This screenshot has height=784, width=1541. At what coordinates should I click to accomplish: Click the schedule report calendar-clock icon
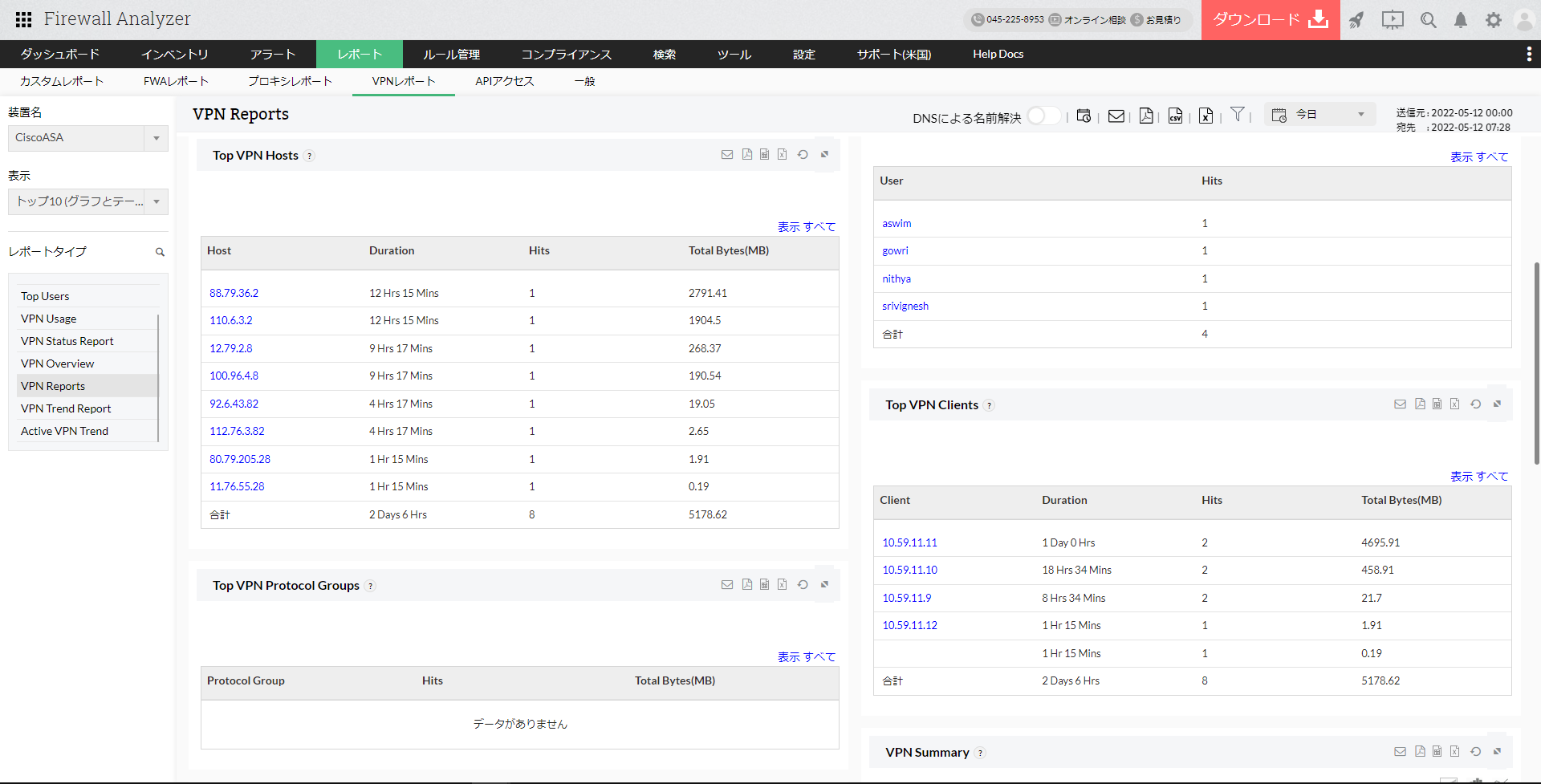coord(1084,116)
